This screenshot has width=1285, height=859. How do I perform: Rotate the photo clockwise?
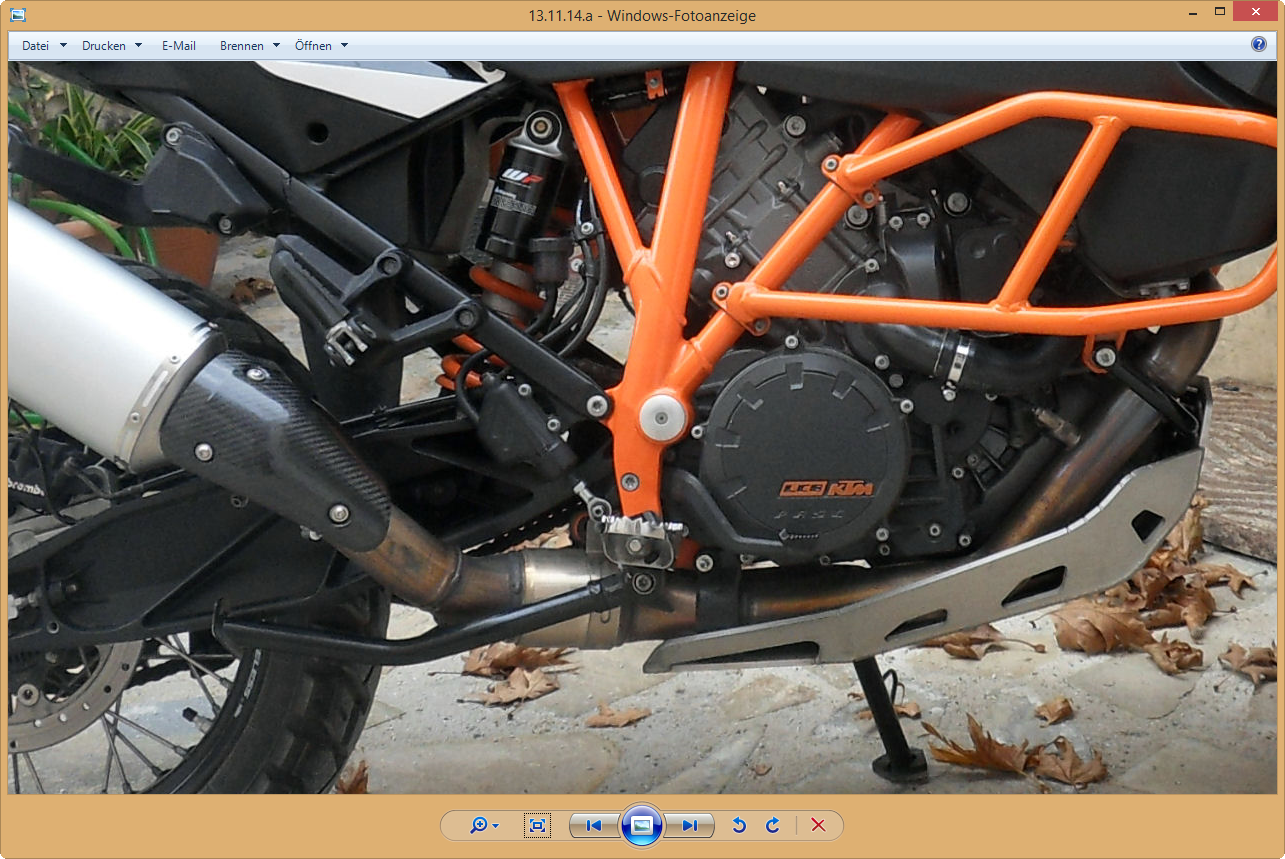[772, 825]
